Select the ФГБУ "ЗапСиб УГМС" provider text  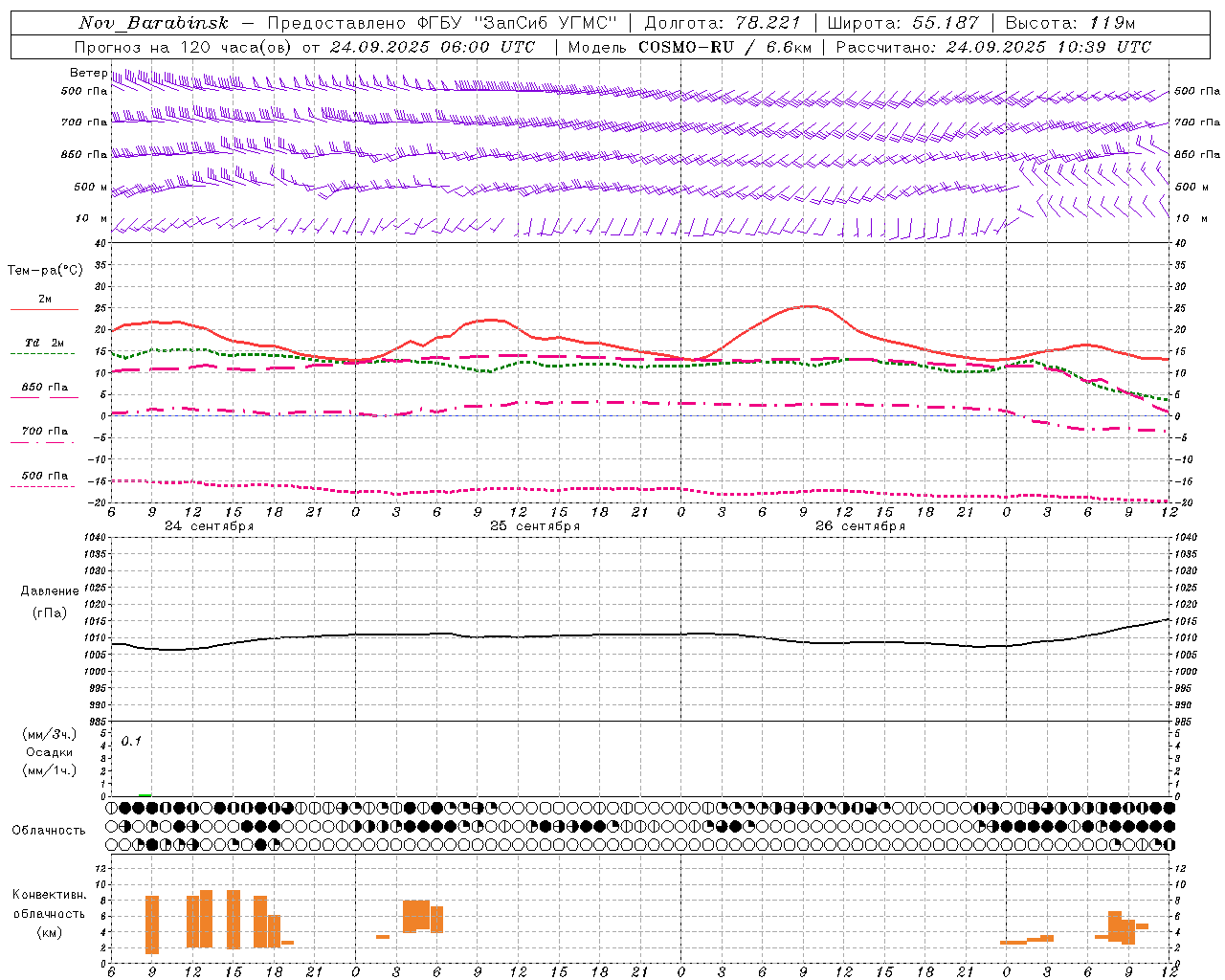(518, 23)
